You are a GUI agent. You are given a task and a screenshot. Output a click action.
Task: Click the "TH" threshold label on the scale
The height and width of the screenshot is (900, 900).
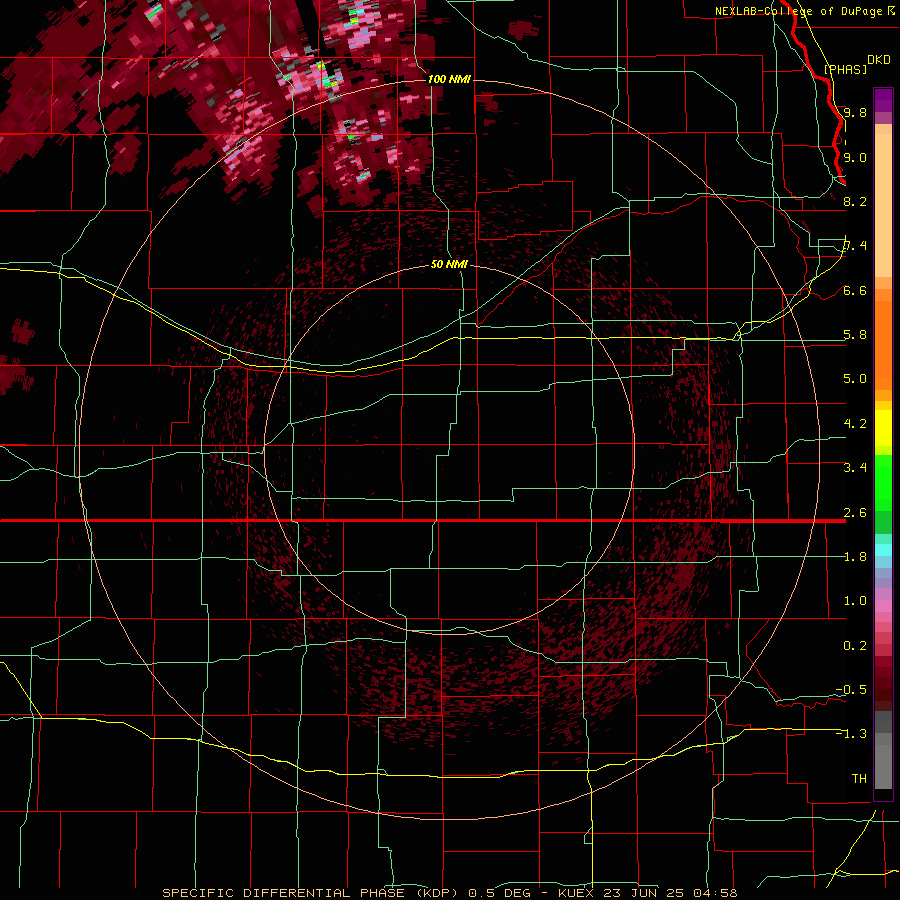pyautogui.click(x=859, y=778)
